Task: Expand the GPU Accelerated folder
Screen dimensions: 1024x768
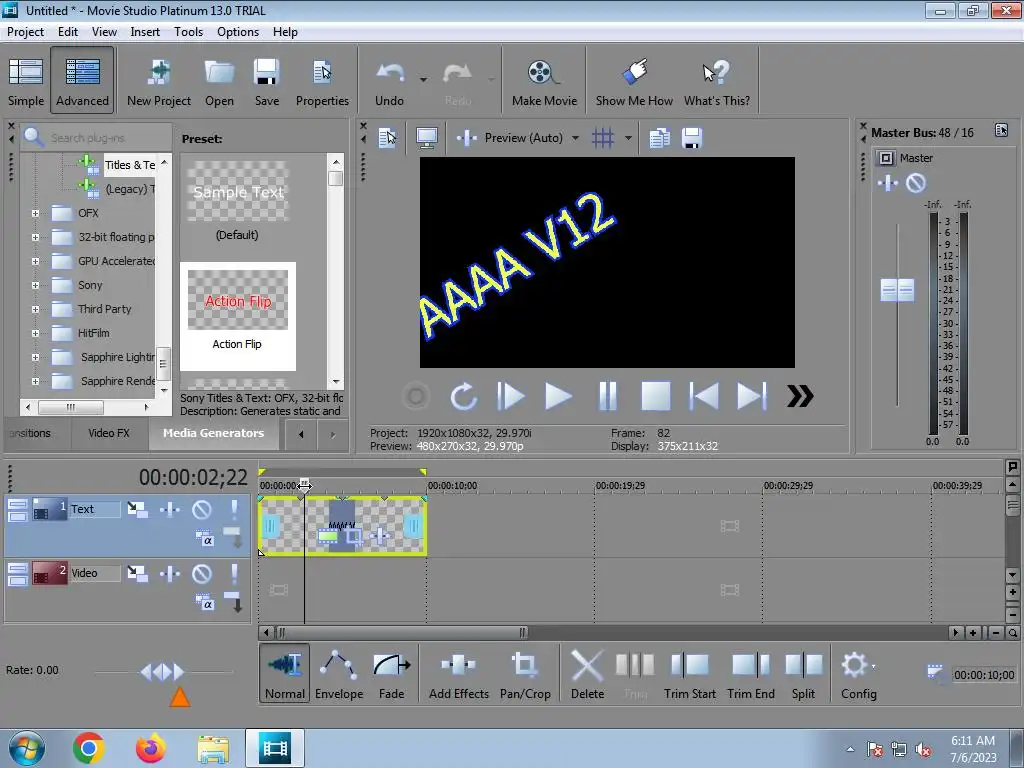Action: [x=35, y=261]
